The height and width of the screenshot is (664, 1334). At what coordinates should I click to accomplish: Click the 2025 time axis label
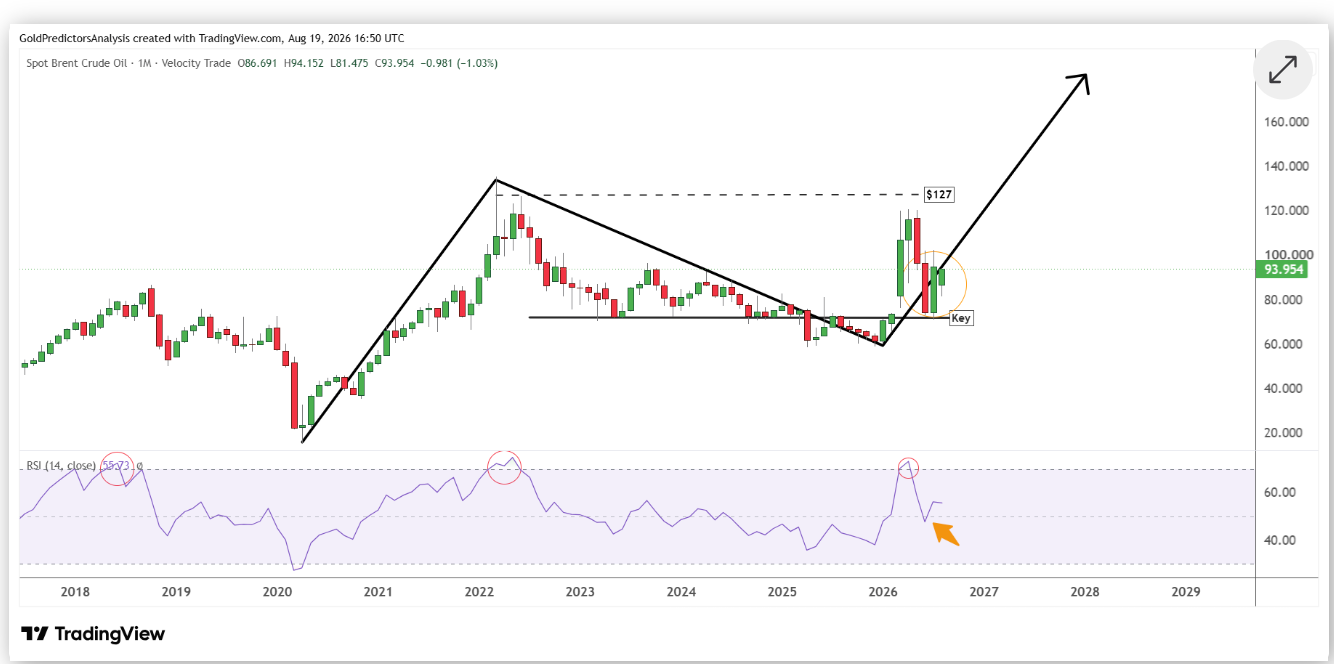click(782, 592)
